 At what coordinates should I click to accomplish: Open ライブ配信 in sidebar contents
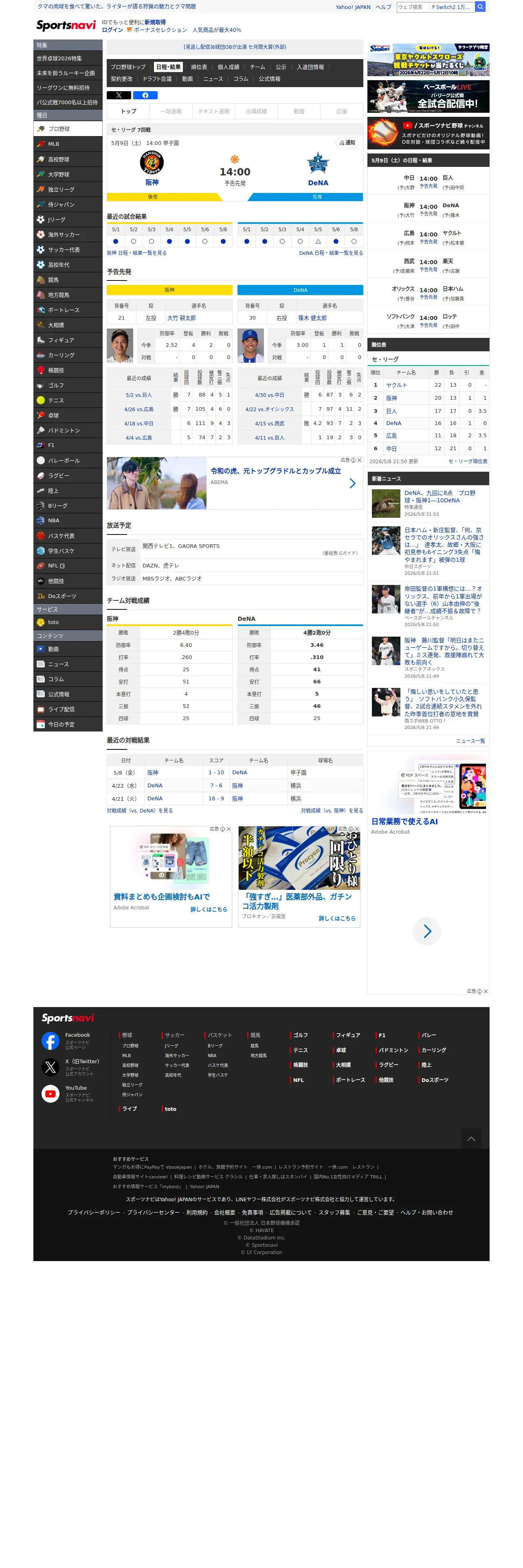[x=68, y=710]
